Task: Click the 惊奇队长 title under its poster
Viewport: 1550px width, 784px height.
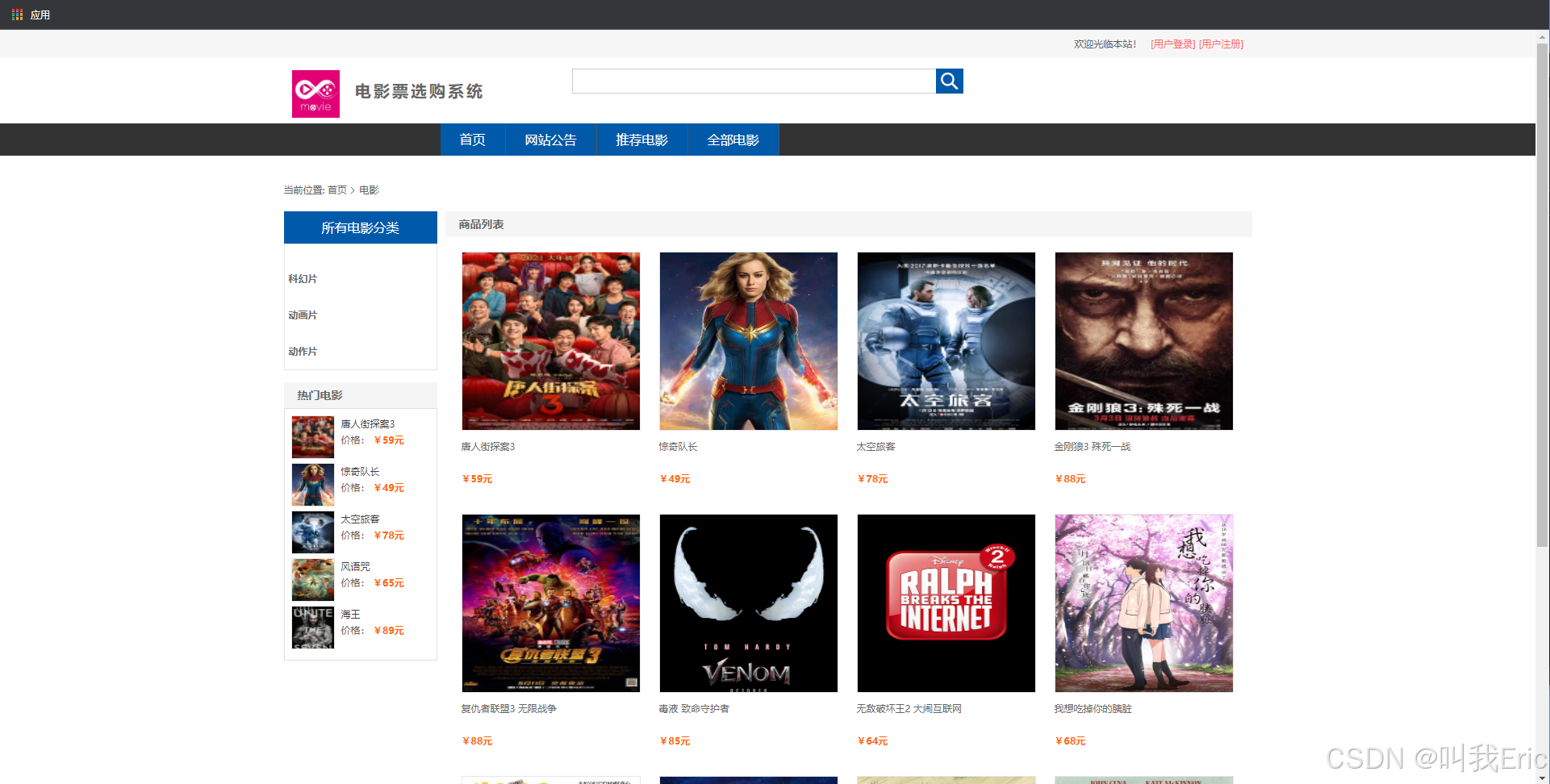Action: tap(678, 447)
